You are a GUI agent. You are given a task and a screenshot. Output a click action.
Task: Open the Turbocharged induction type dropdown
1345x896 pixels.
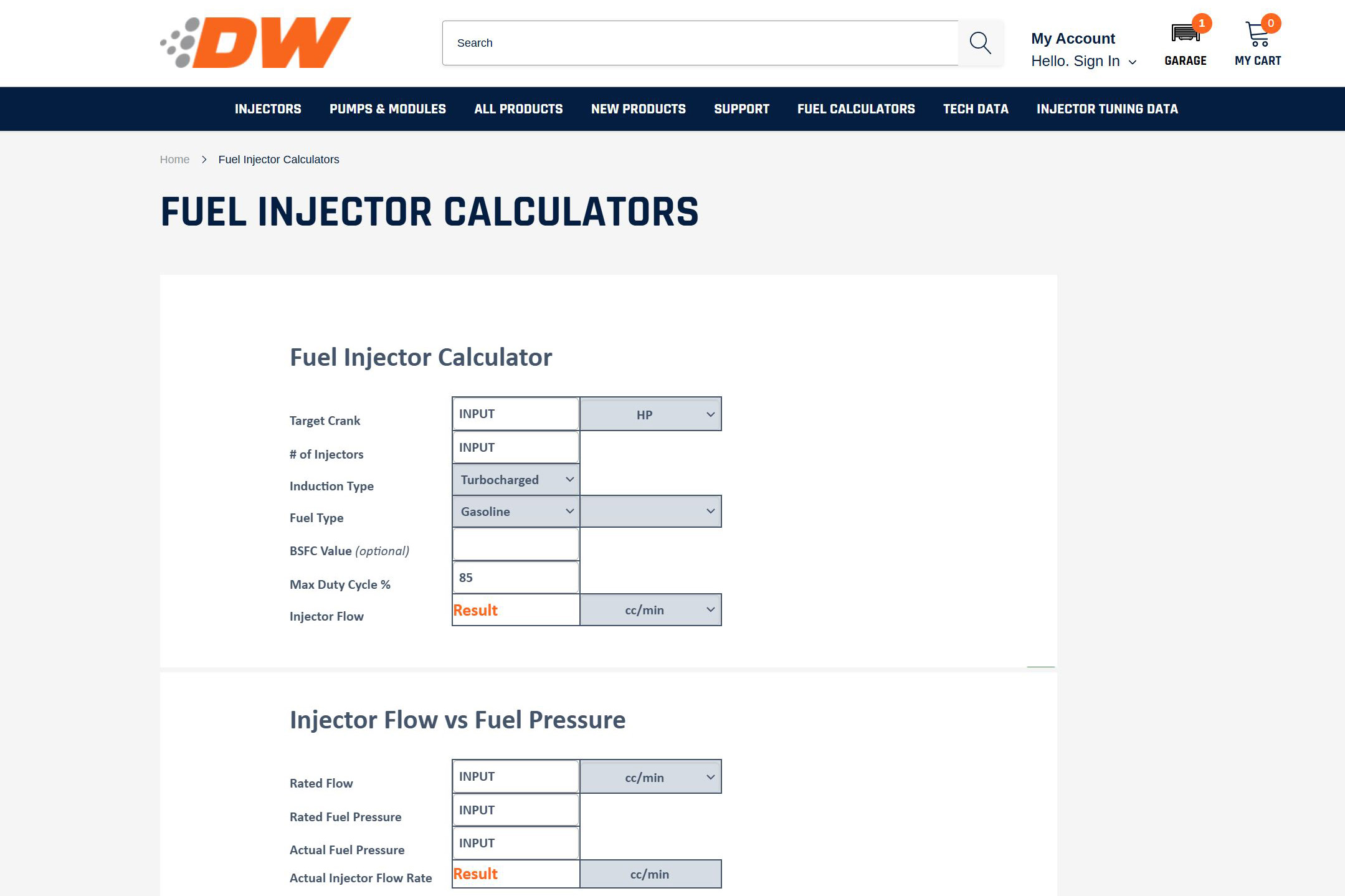[x=516, y=480]
